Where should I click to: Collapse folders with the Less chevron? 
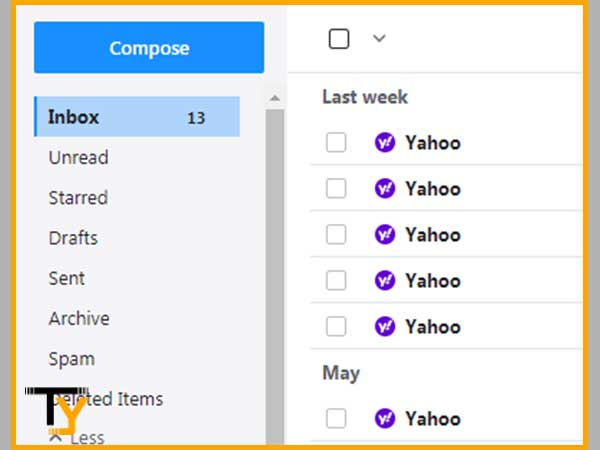click(56, 437)
